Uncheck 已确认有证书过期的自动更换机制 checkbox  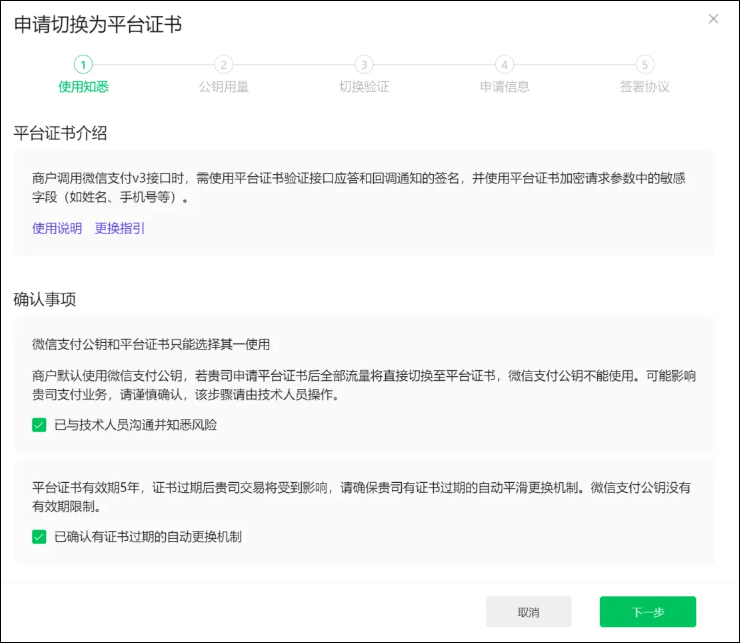click(x=39, y=537)
